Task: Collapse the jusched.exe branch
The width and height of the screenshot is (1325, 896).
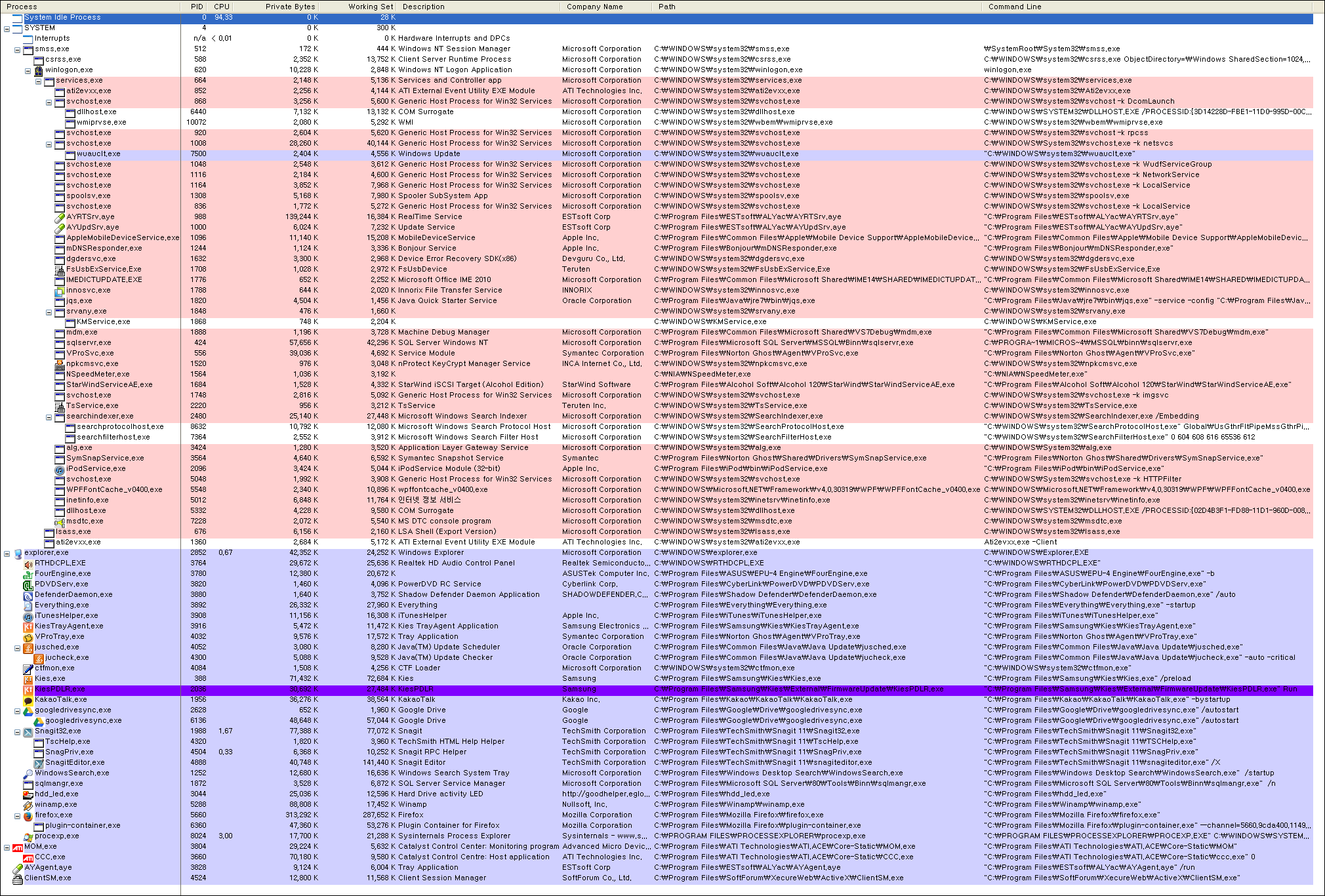Action: click(x=18, y=647)
